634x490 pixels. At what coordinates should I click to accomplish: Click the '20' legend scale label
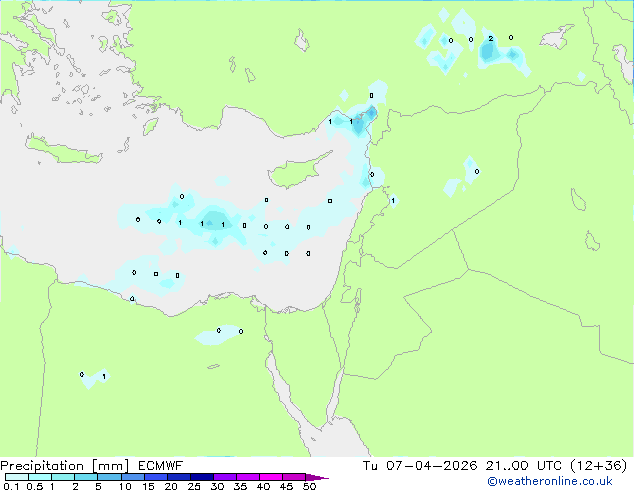tap(171, 486)
